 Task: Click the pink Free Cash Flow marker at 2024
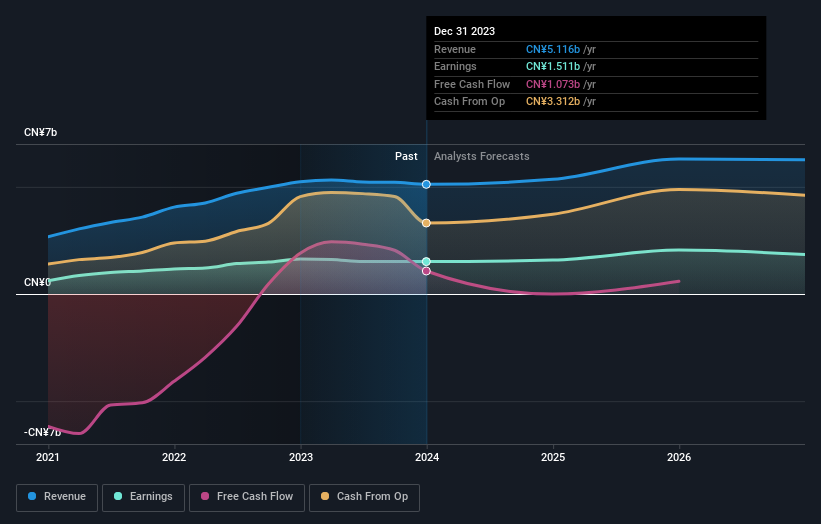pyautogui.click(x=426, y=271)
